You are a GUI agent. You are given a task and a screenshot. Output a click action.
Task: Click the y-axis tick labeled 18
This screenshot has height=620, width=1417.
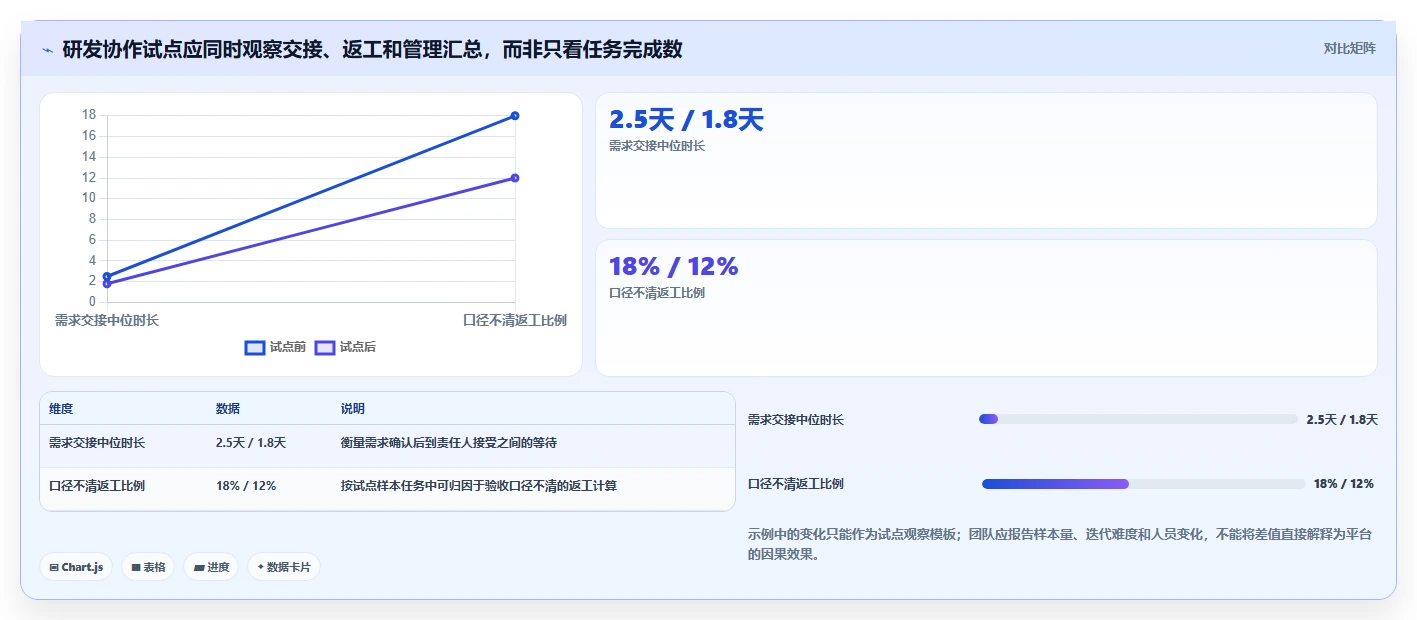point(89,115)
